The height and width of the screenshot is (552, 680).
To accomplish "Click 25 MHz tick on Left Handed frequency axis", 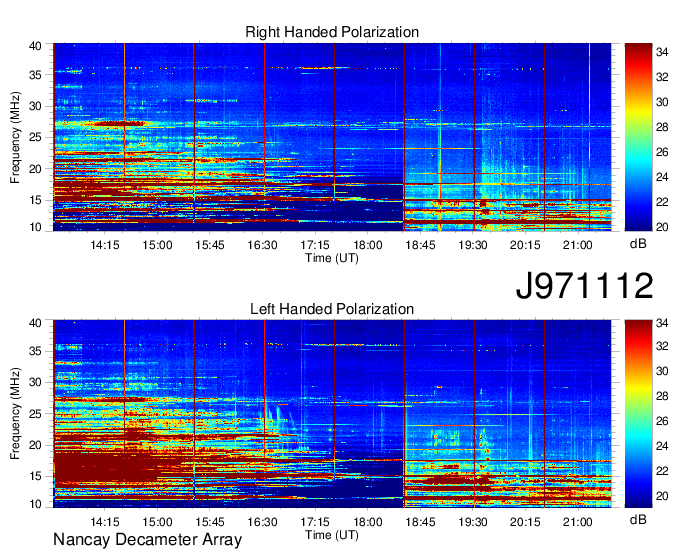I will tap(35, 414).
